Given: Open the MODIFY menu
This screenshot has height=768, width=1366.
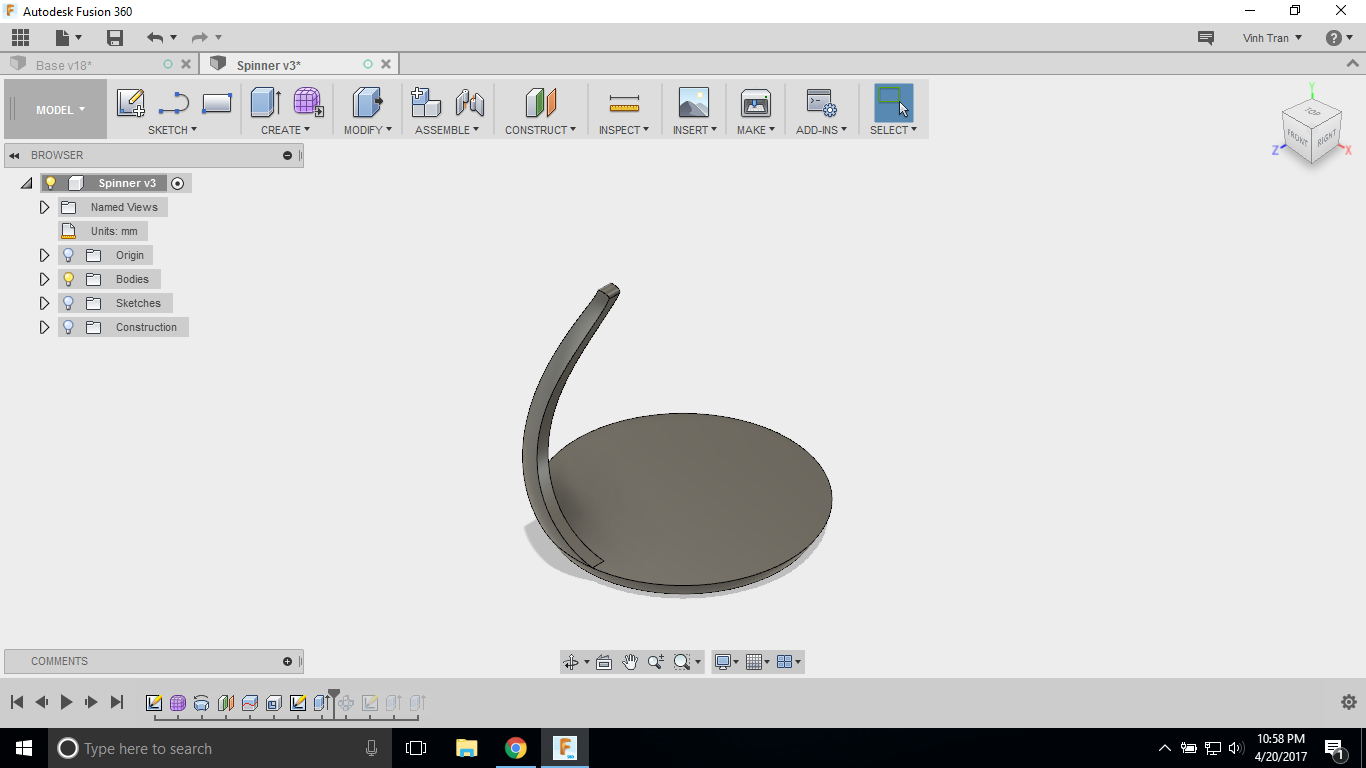Looking at the screenshot, I should tap(368, 130).
